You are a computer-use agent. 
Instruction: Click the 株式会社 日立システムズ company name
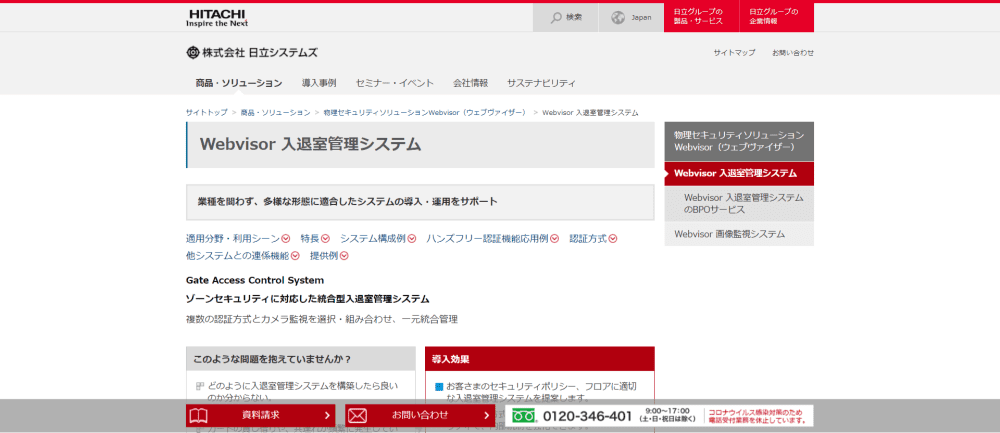tap(260, 53)
